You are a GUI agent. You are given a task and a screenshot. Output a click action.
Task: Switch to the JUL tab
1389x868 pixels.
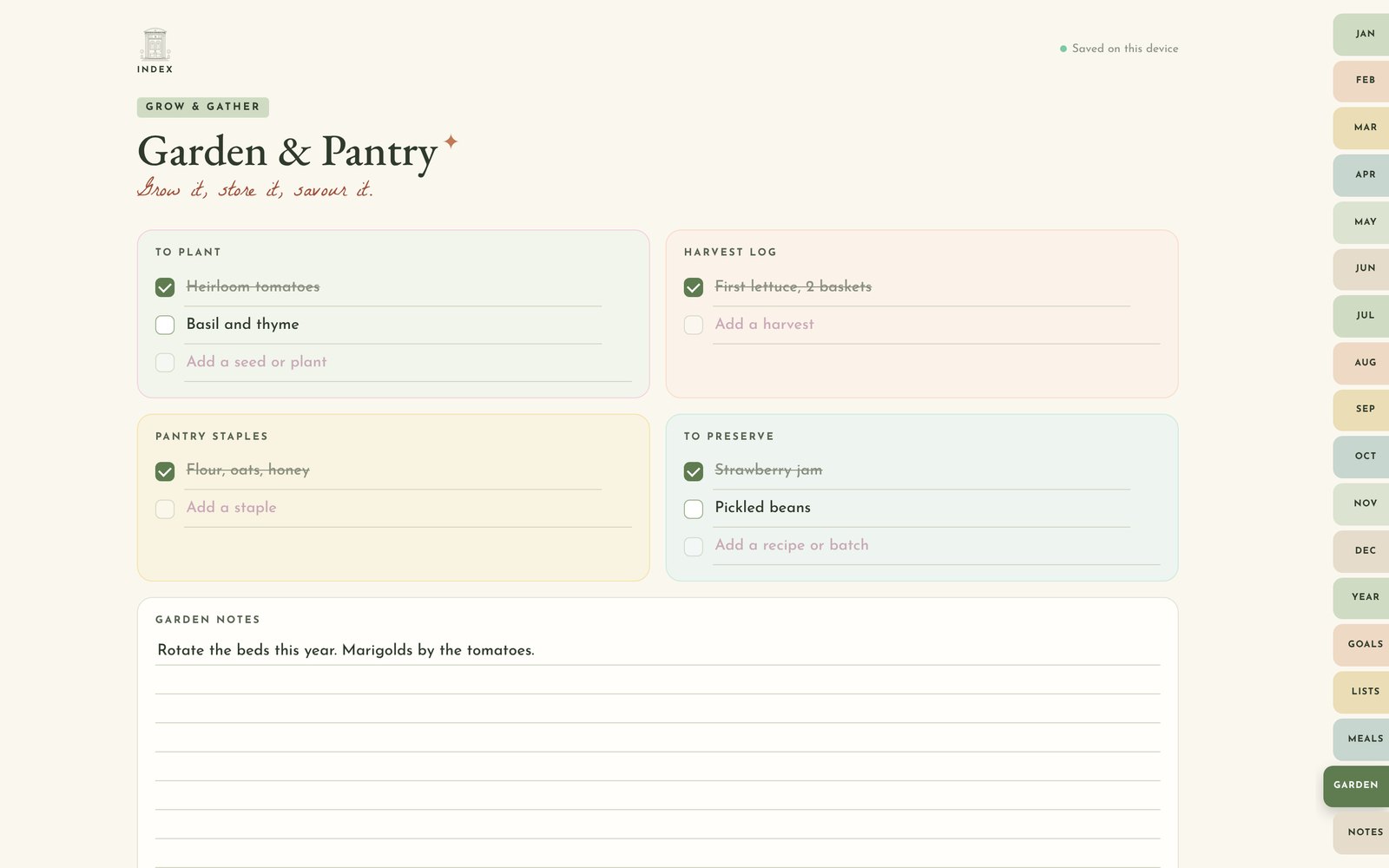(x=1361, y=316)
